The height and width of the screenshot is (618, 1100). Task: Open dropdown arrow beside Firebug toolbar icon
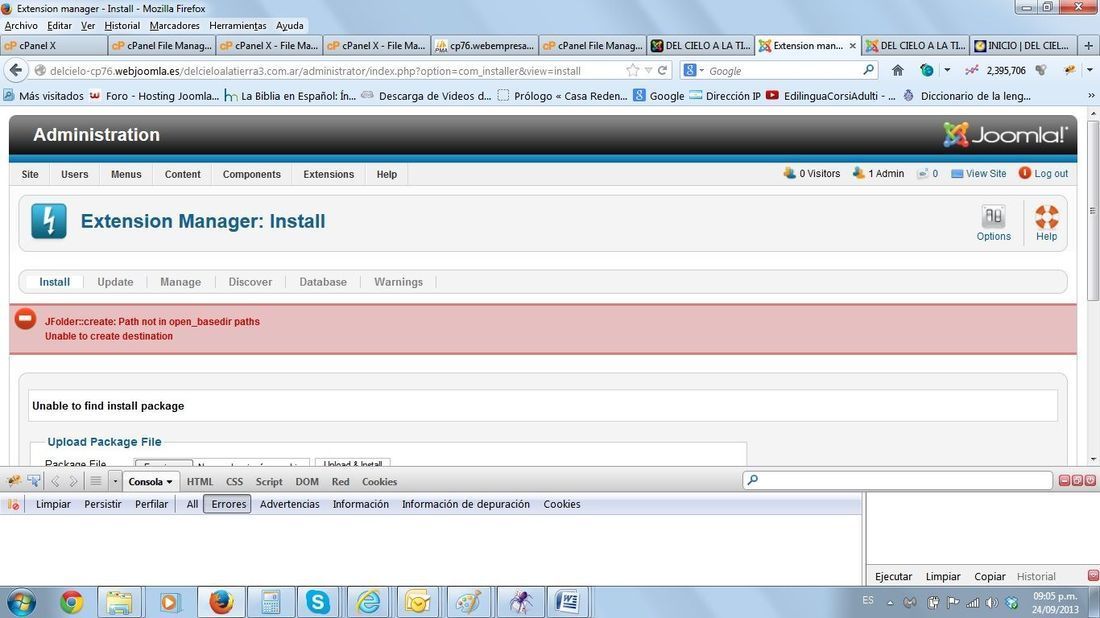1089,70
